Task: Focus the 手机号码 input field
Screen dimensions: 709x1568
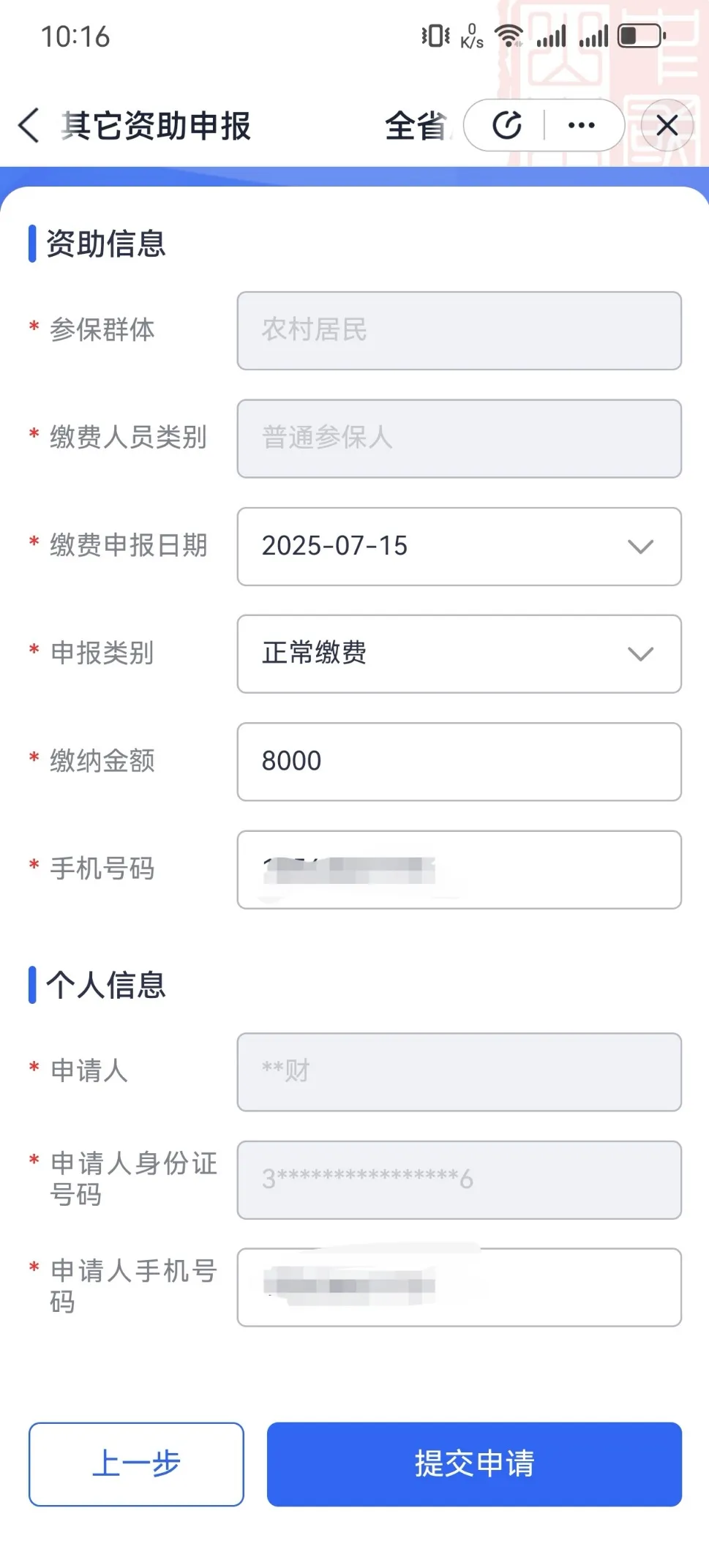Action: (x=459, y=869)
